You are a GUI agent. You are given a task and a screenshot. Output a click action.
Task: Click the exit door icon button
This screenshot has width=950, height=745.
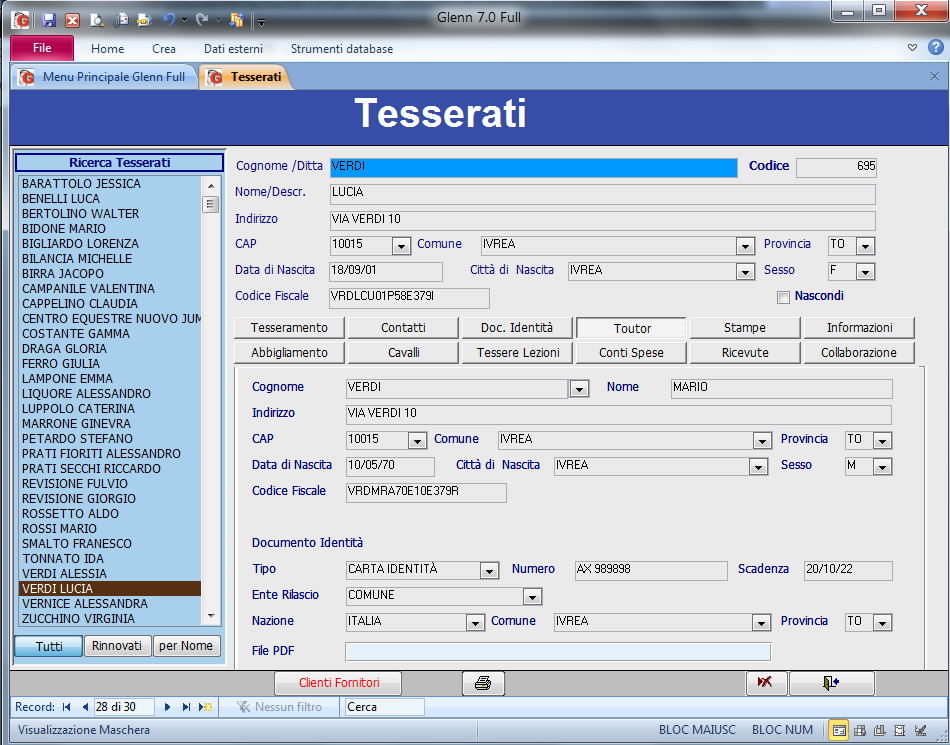coord(831,683)
